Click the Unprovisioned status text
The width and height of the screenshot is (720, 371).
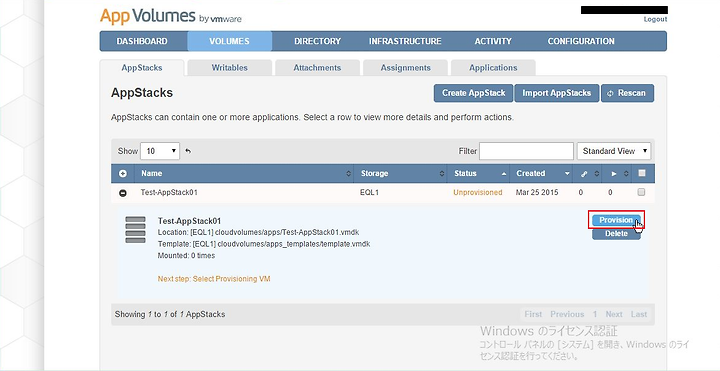tap(478, 192)
